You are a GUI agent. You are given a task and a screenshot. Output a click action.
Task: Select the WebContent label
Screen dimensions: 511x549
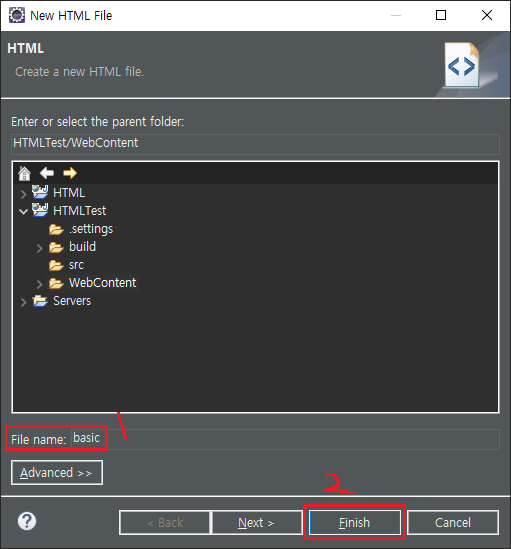point(103,283)
